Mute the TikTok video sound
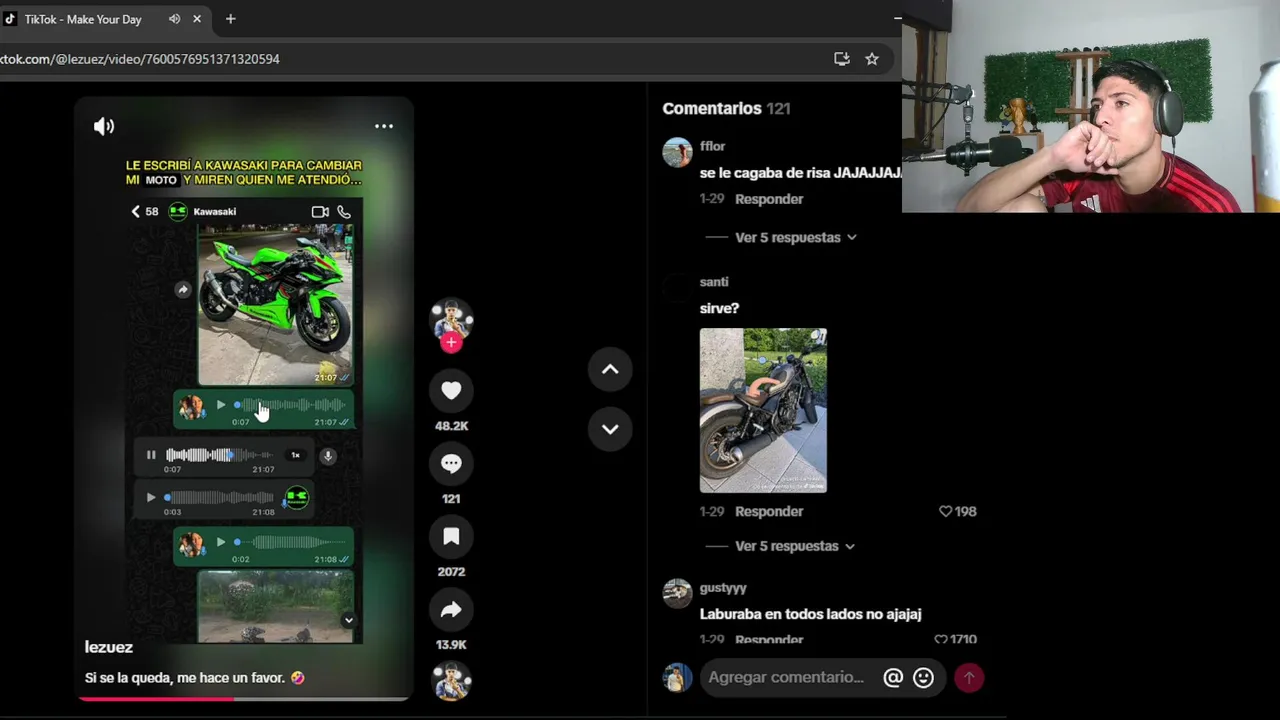This screenshot has width=1280, height=720. pos(104,126)
